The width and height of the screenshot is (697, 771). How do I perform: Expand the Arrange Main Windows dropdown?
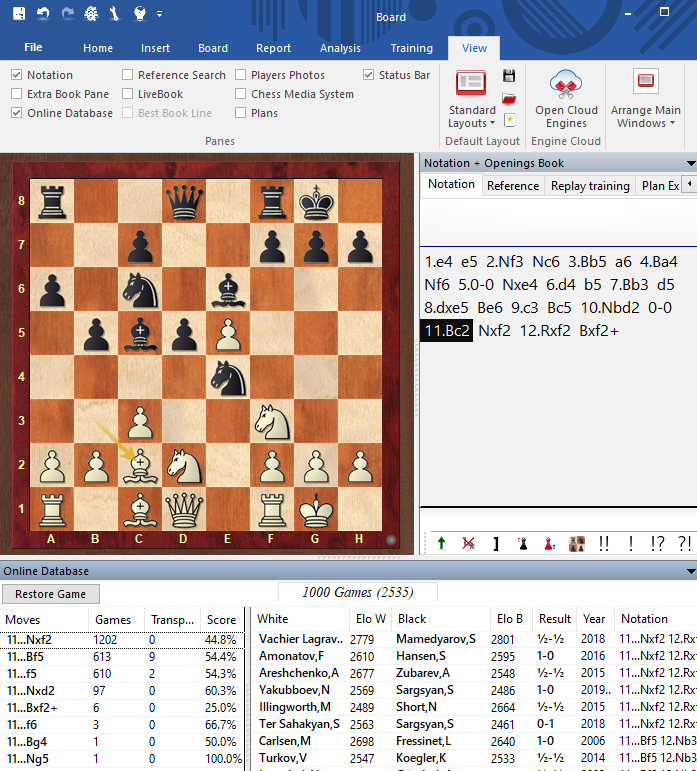click(645, 117)
